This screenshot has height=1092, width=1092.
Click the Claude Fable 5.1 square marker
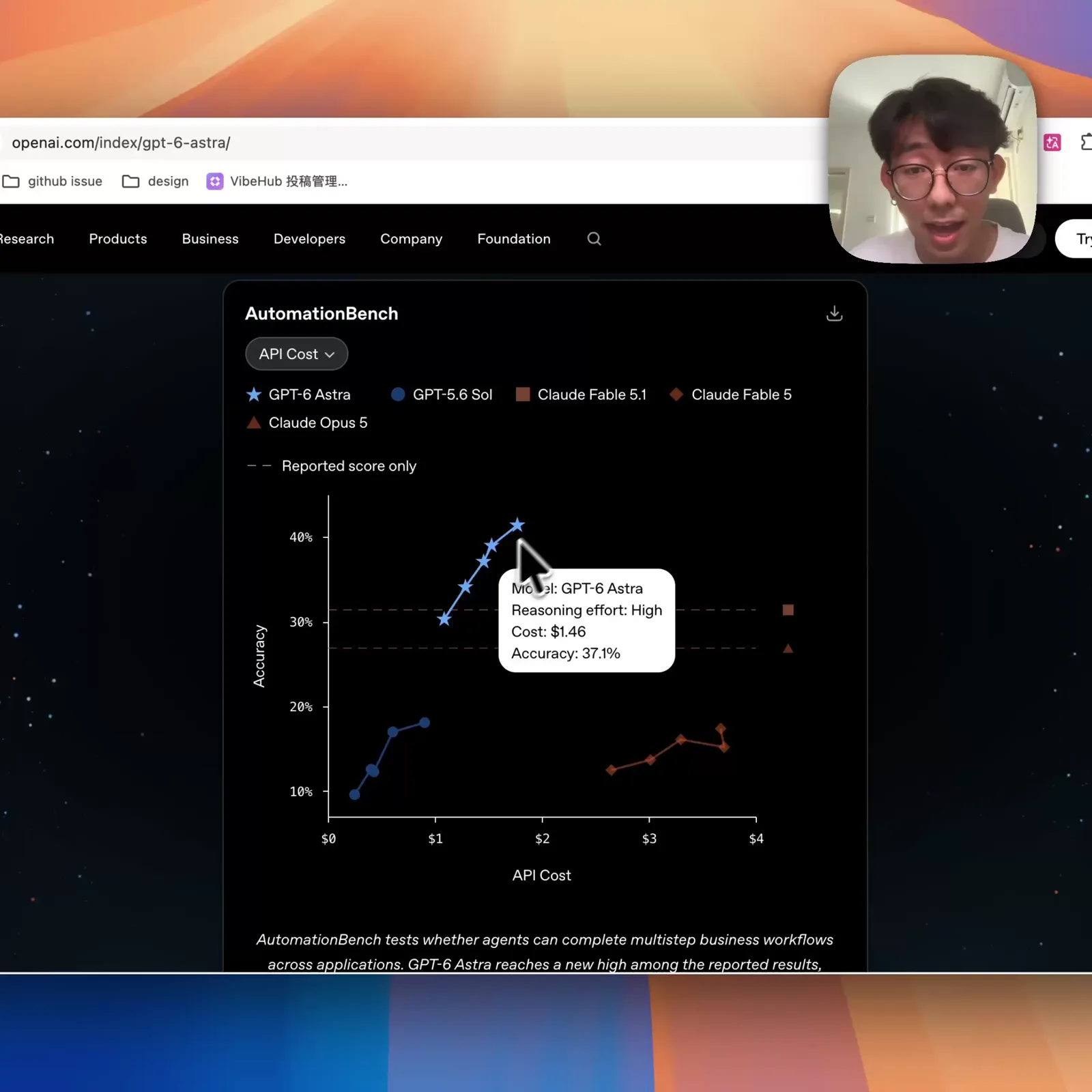(x=788, y=609)
